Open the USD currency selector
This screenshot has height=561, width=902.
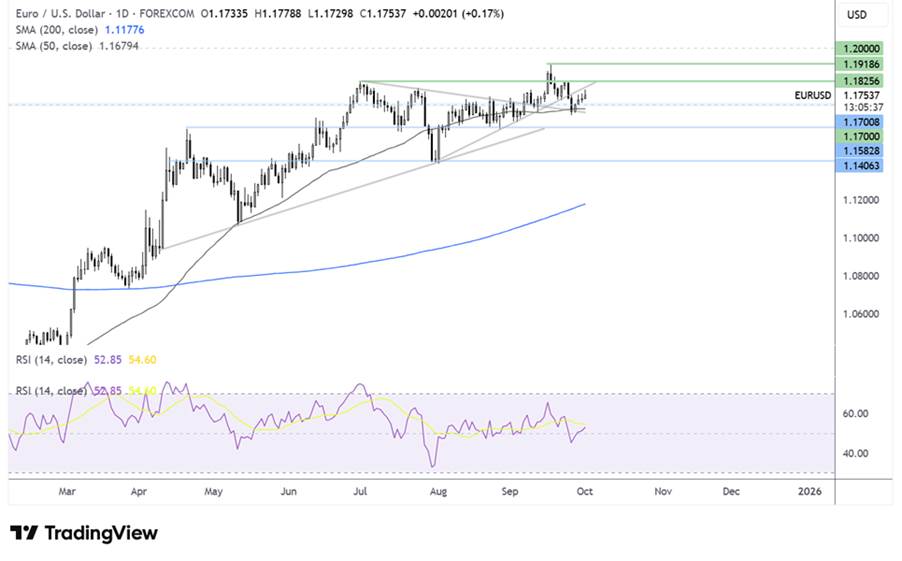click(x=857, y=14)
